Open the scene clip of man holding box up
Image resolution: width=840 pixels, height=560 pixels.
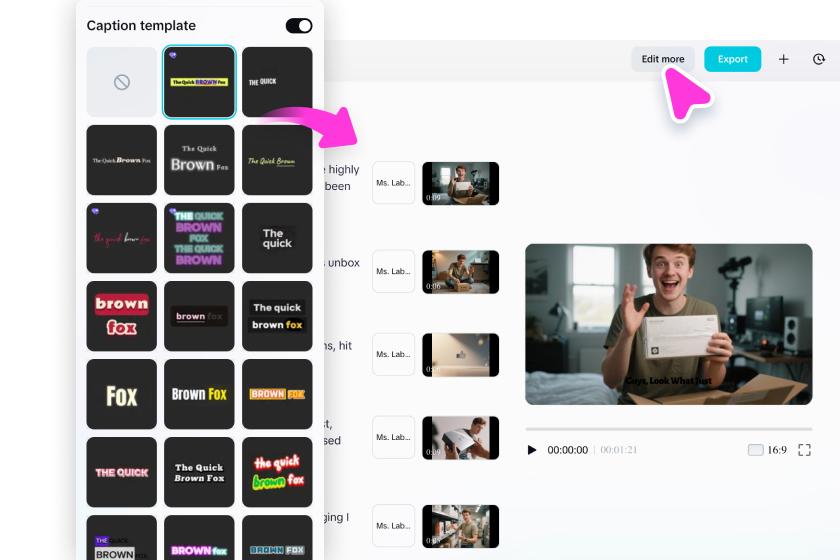coord(461,183)
